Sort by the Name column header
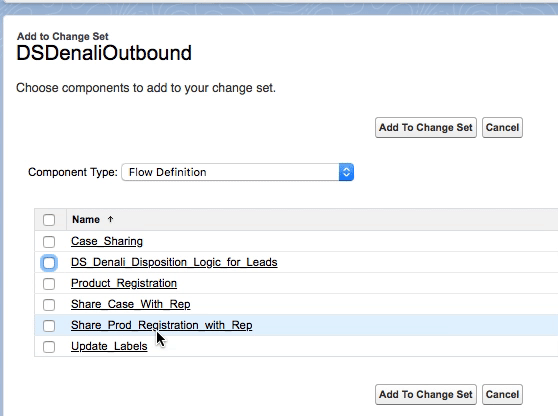 click(x=86, y=220)
